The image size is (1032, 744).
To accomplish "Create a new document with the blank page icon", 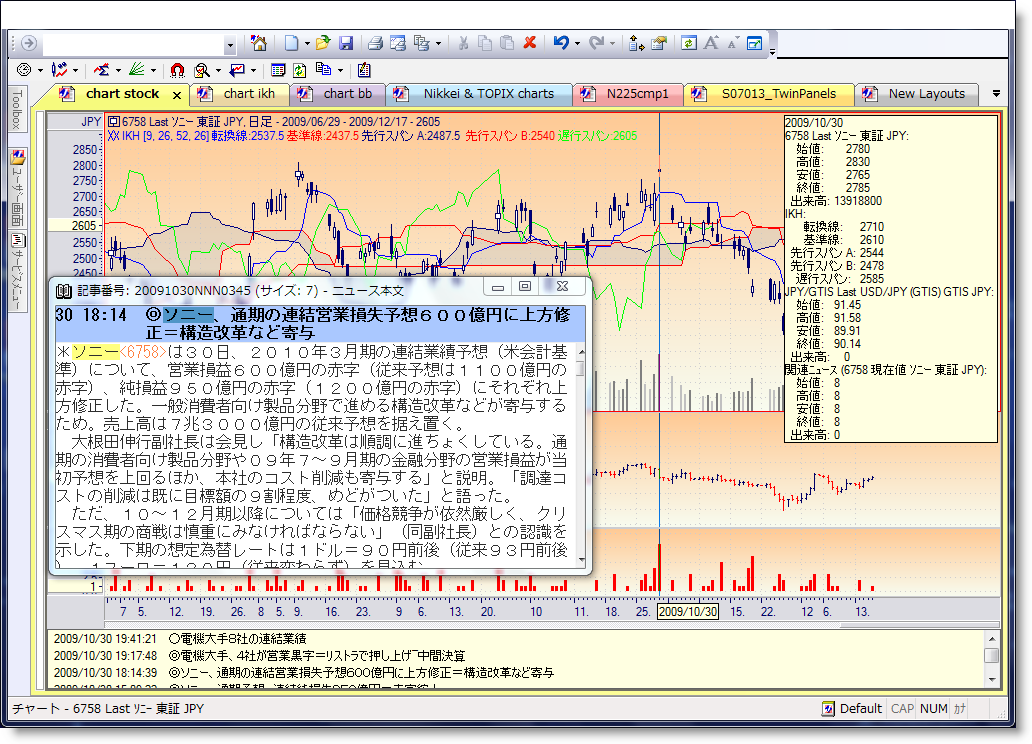I will point(291,43).
